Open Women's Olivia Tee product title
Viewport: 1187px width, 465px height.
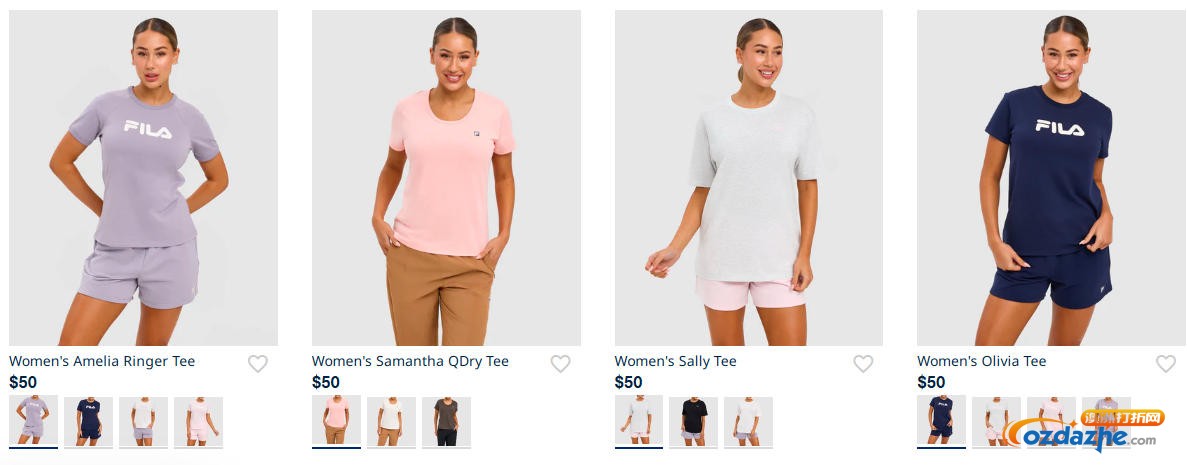[x=982, y=361]
